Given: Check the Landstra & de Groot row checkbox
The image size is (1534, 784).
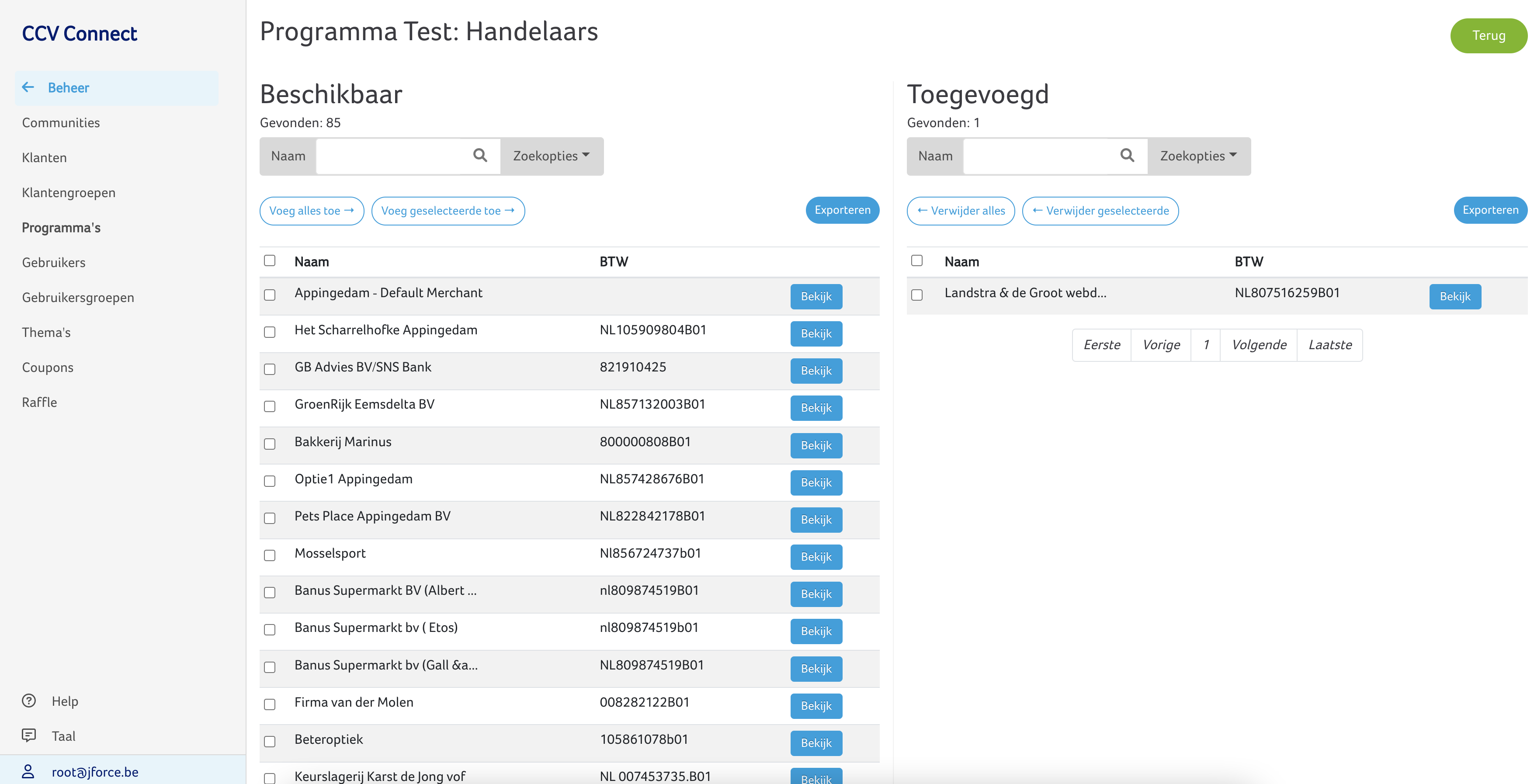Looking at the screenshot, I should [x=917, y=295].
